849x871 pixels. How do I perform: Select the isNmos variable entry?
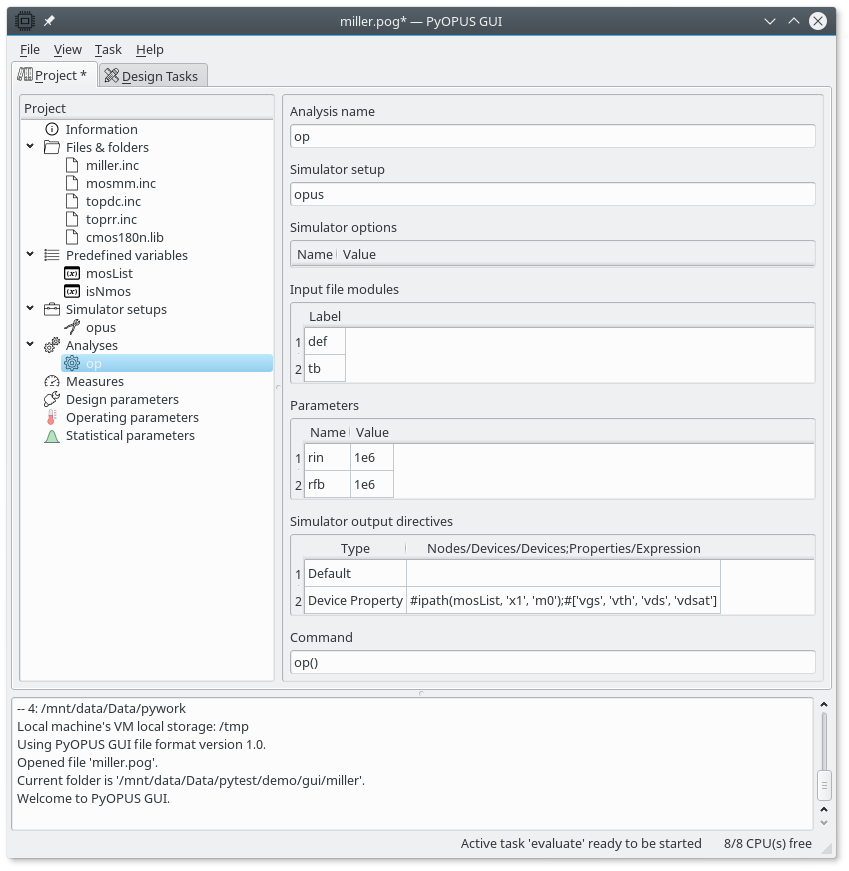point(108,291)
